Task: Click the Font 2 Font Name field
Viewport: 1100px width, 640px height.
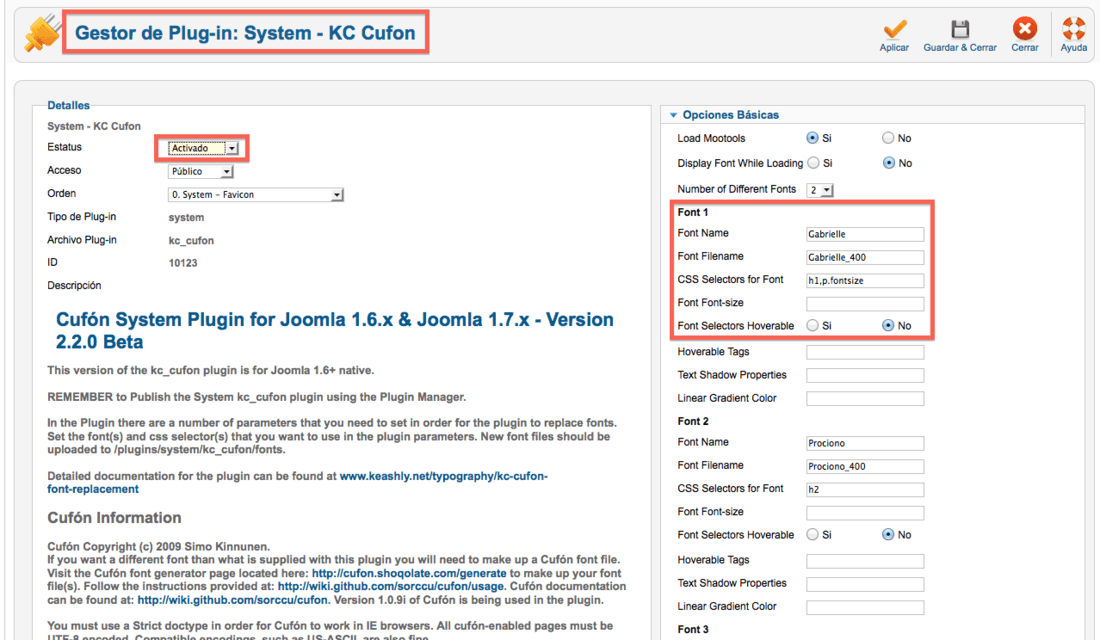Action: pyautogui.click(x=865, y=443)
